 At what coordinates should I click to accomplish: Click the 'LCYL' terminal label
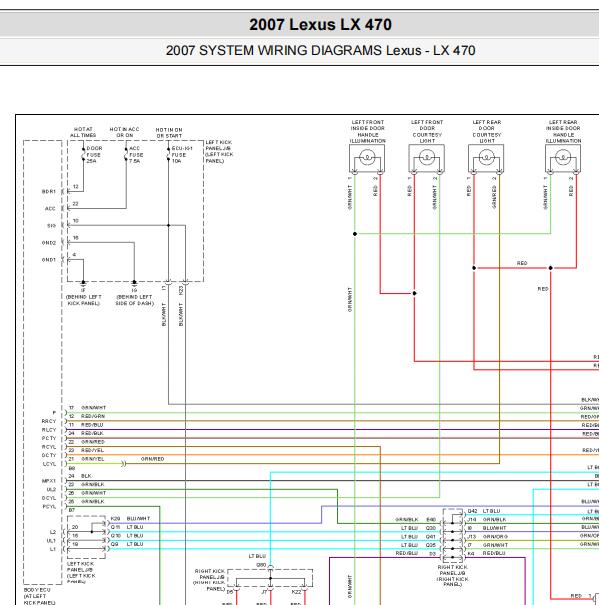click(49, 464)
